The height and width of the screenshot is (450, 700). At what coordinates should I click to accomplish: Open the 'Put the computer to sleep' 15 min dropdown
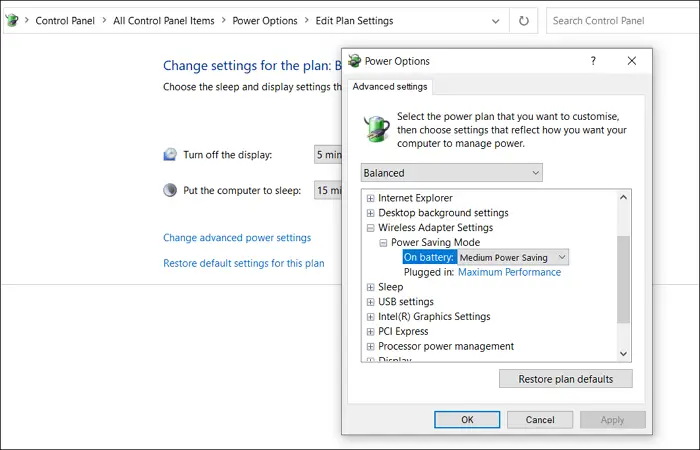[328, 190]
